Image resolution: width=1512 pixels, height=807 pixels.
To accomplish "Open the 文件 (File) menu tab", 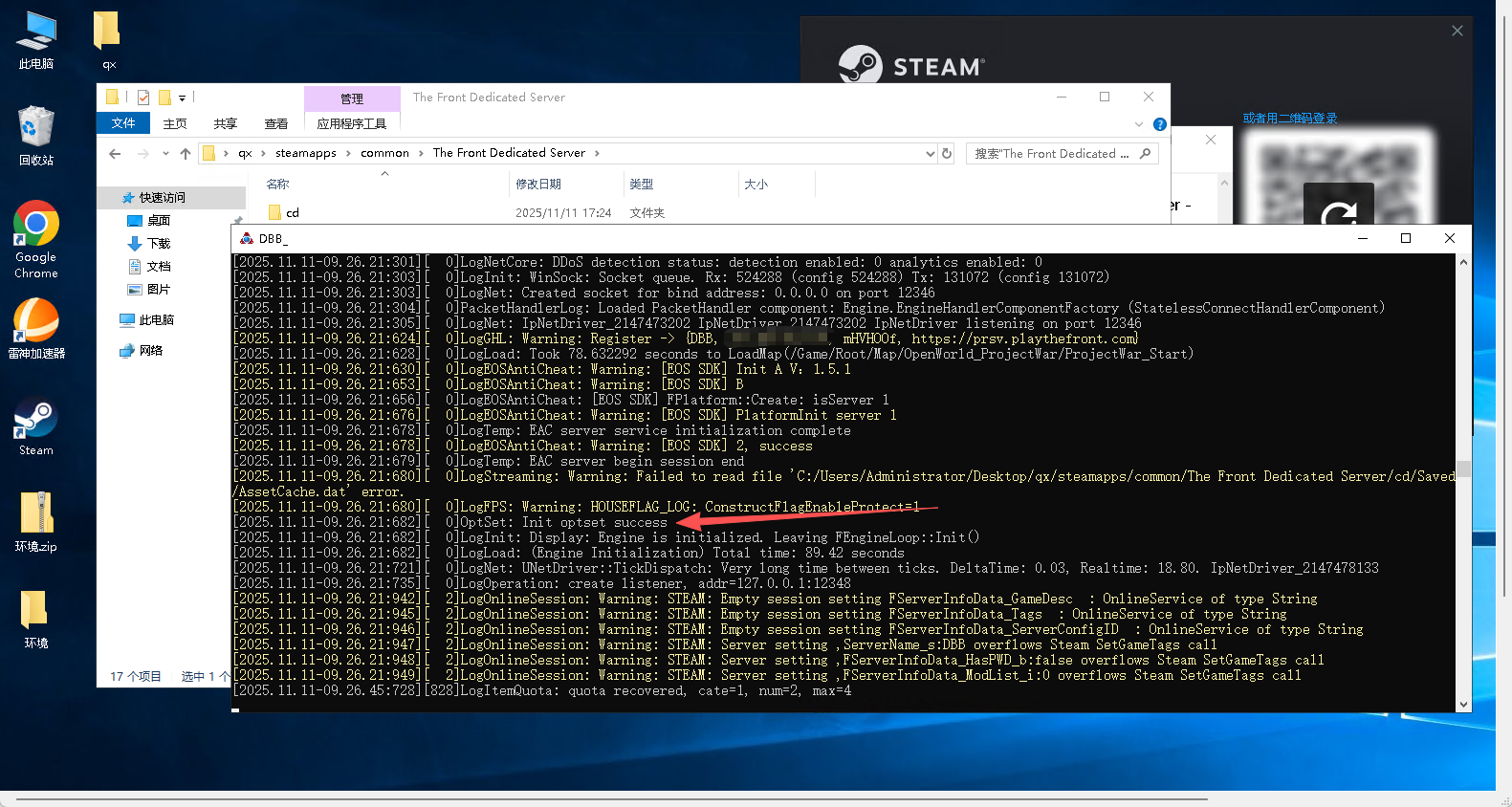I will (x=123, y=123).
